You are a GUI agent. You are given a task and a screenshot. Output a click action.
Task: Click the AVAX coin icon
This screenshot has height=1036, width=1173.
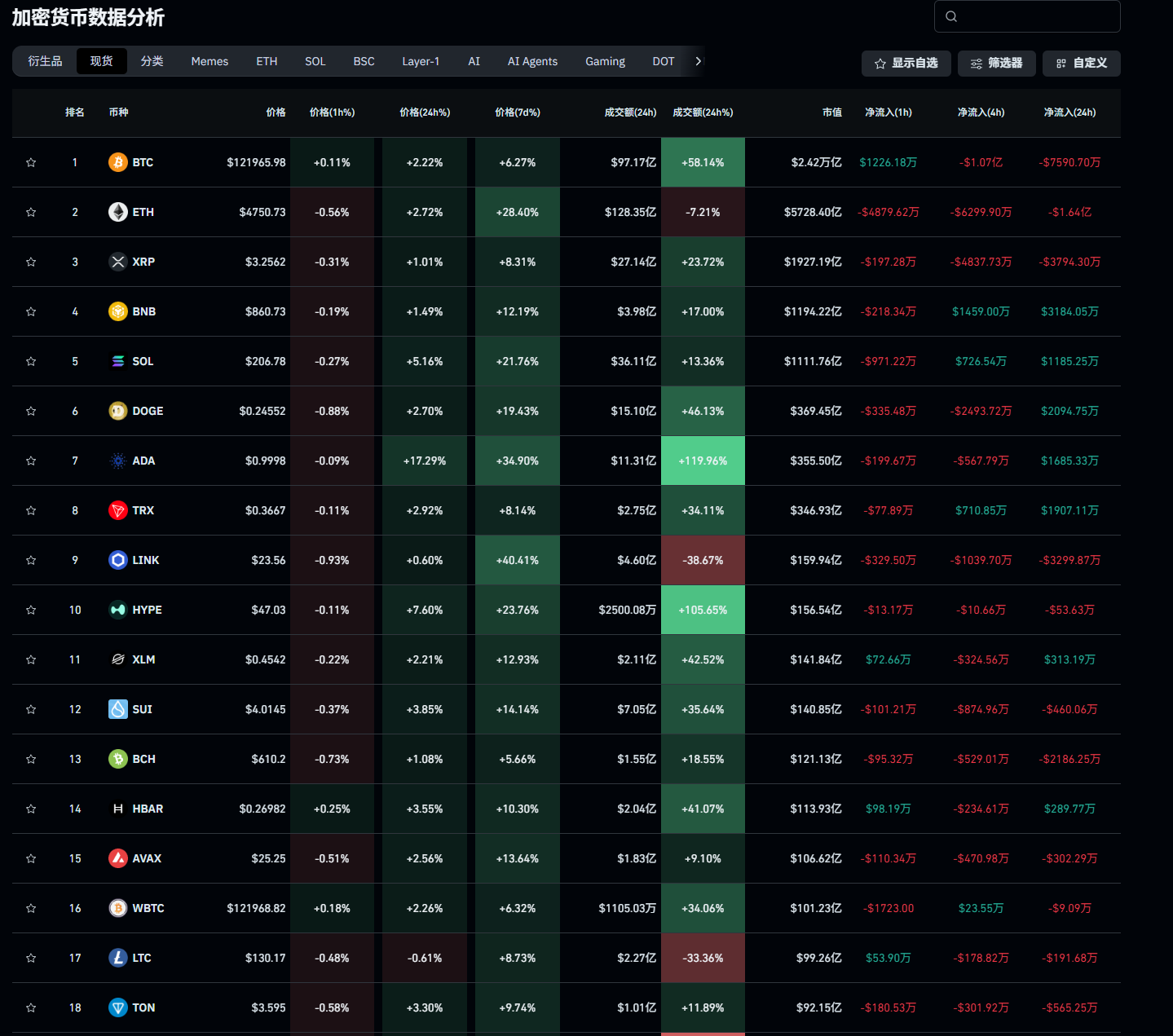pyautogui.click(x=118, y=858)
